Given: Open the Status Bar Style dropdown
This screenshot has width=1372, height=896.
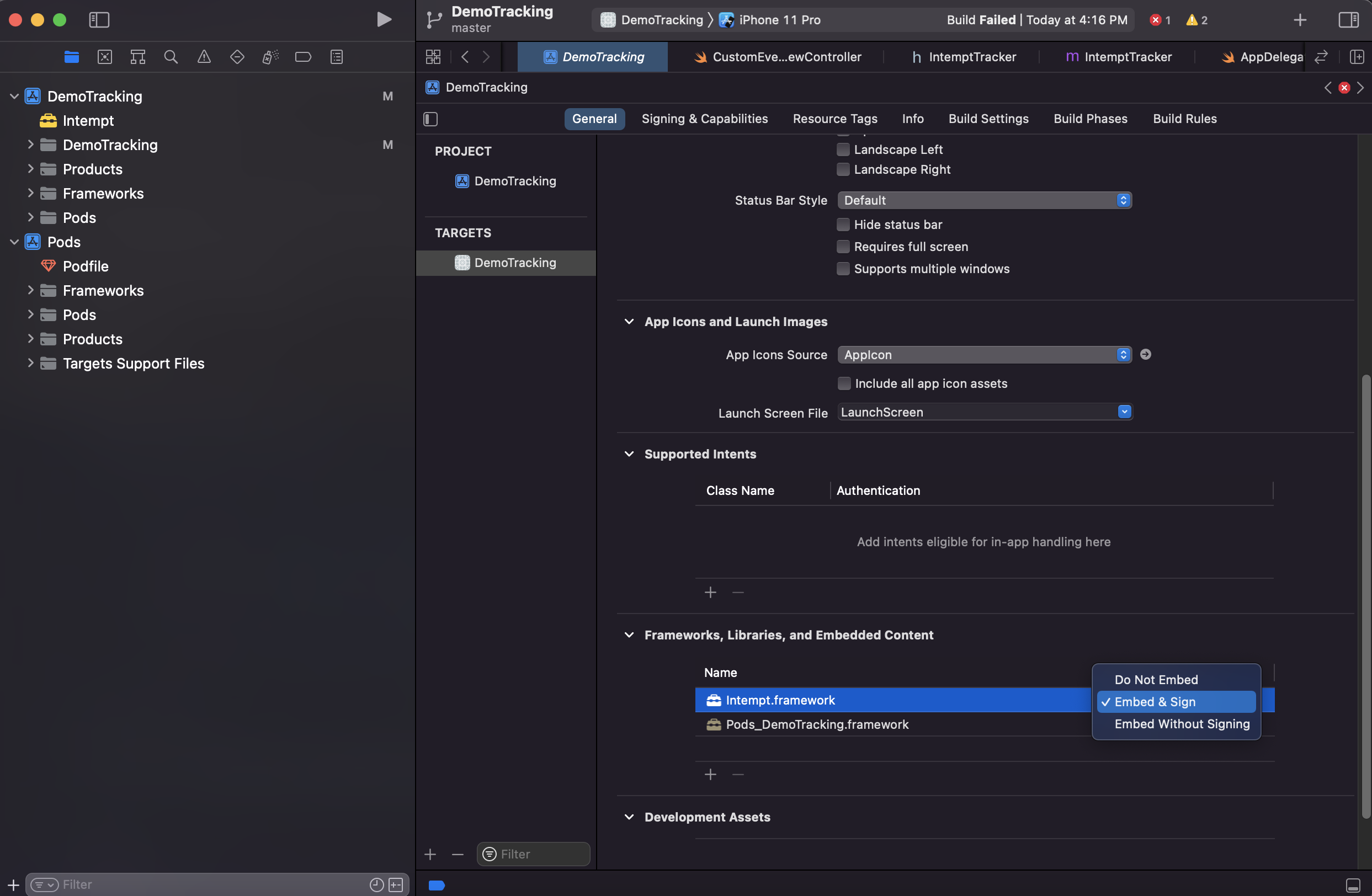Looking at the screenshot, I should [x=984, y=200].
